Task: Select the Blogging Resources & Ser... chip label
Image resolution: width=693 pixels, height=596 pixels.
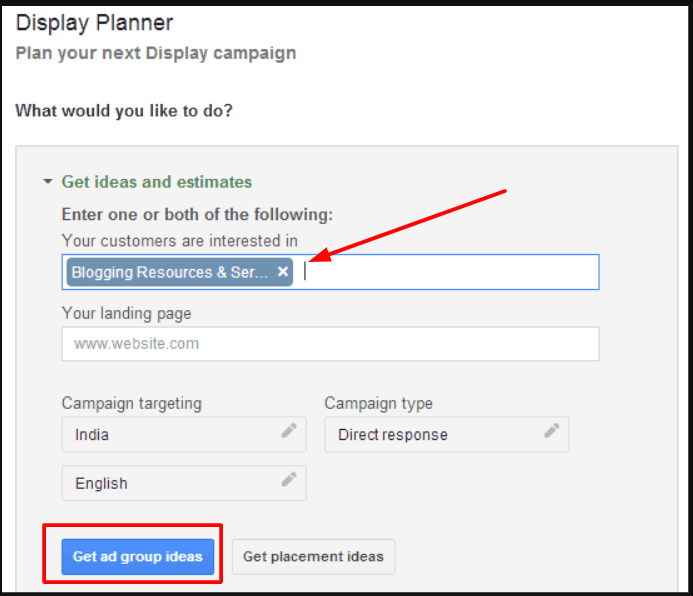Action: (x=170, y=272)
